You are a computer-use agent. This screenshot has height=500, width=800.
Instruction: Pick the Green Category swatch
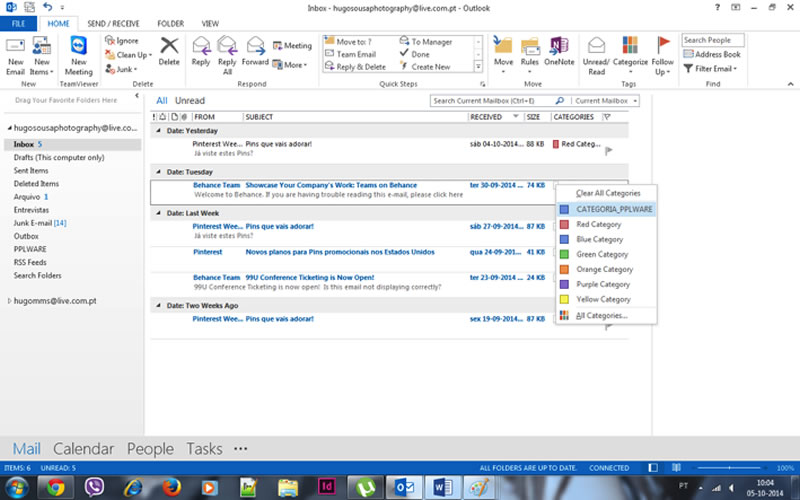coord(564,254)
